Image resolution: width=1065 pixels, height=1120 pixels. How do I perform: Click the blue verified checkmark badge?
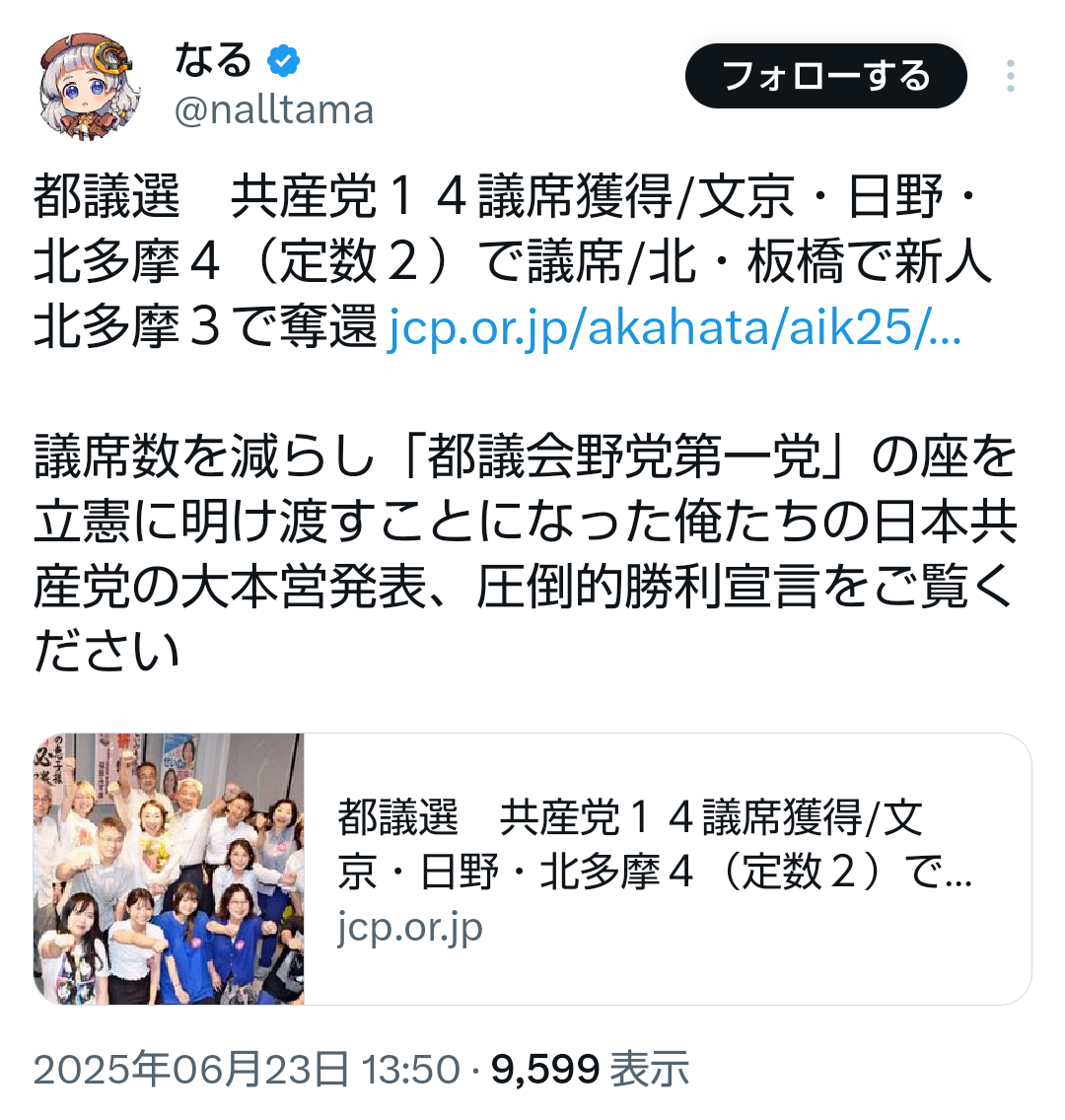coord(284,61)
